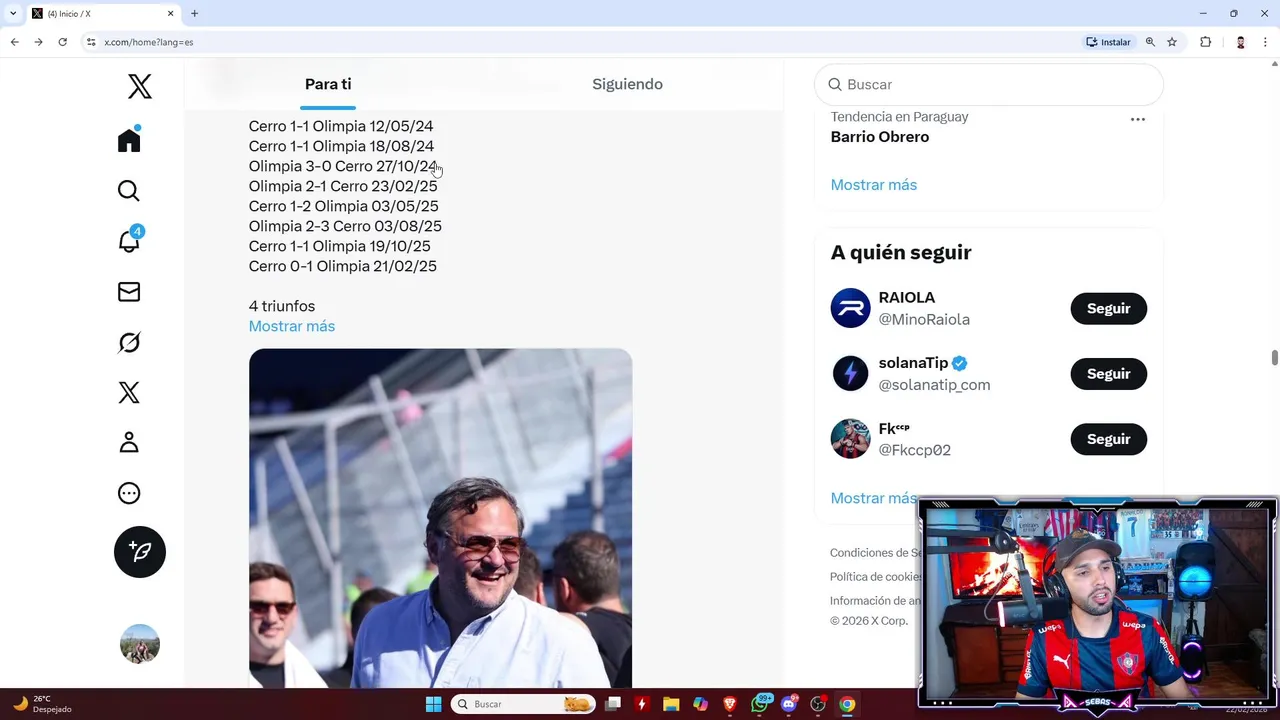Screen dimensions: 1280x720
Task: Open solanaTip profile avatar
Action: click(x=851, y=373)
